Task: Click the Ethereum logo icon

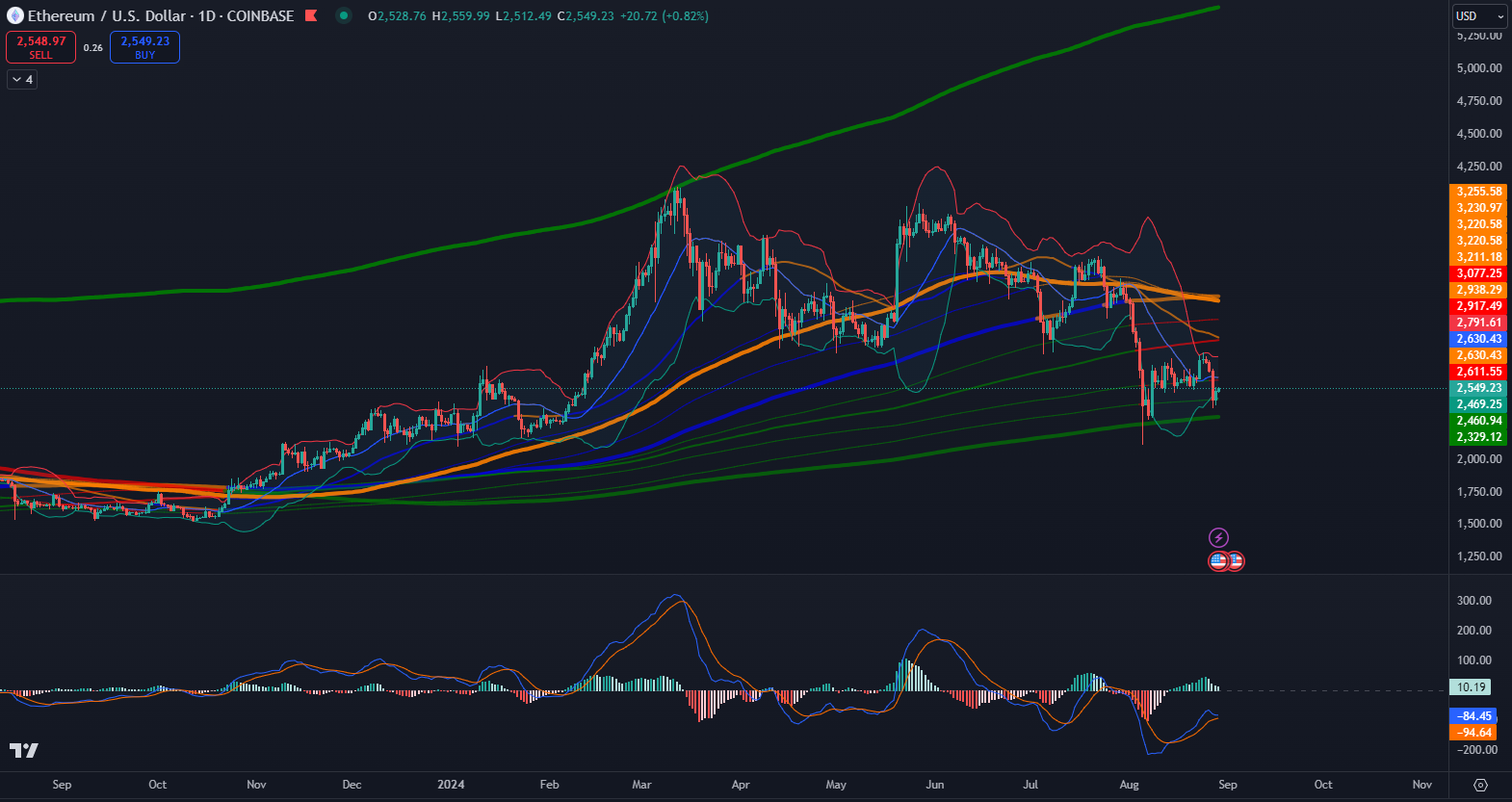Action: click(14, 15)
